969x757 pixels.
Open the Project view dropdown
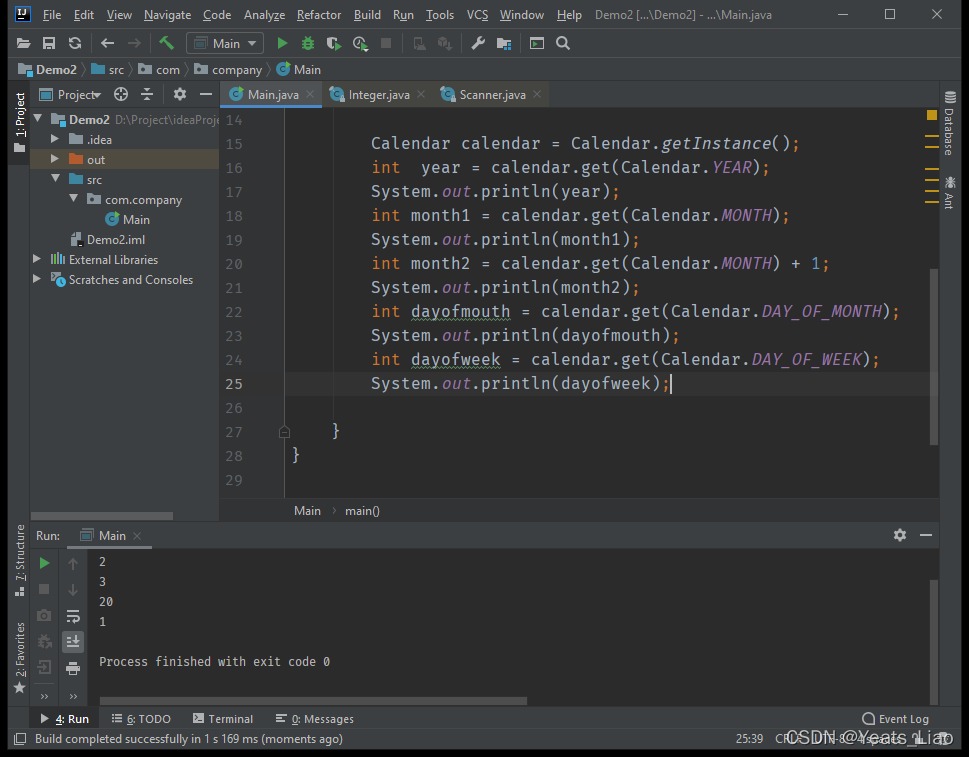(70, 95)
